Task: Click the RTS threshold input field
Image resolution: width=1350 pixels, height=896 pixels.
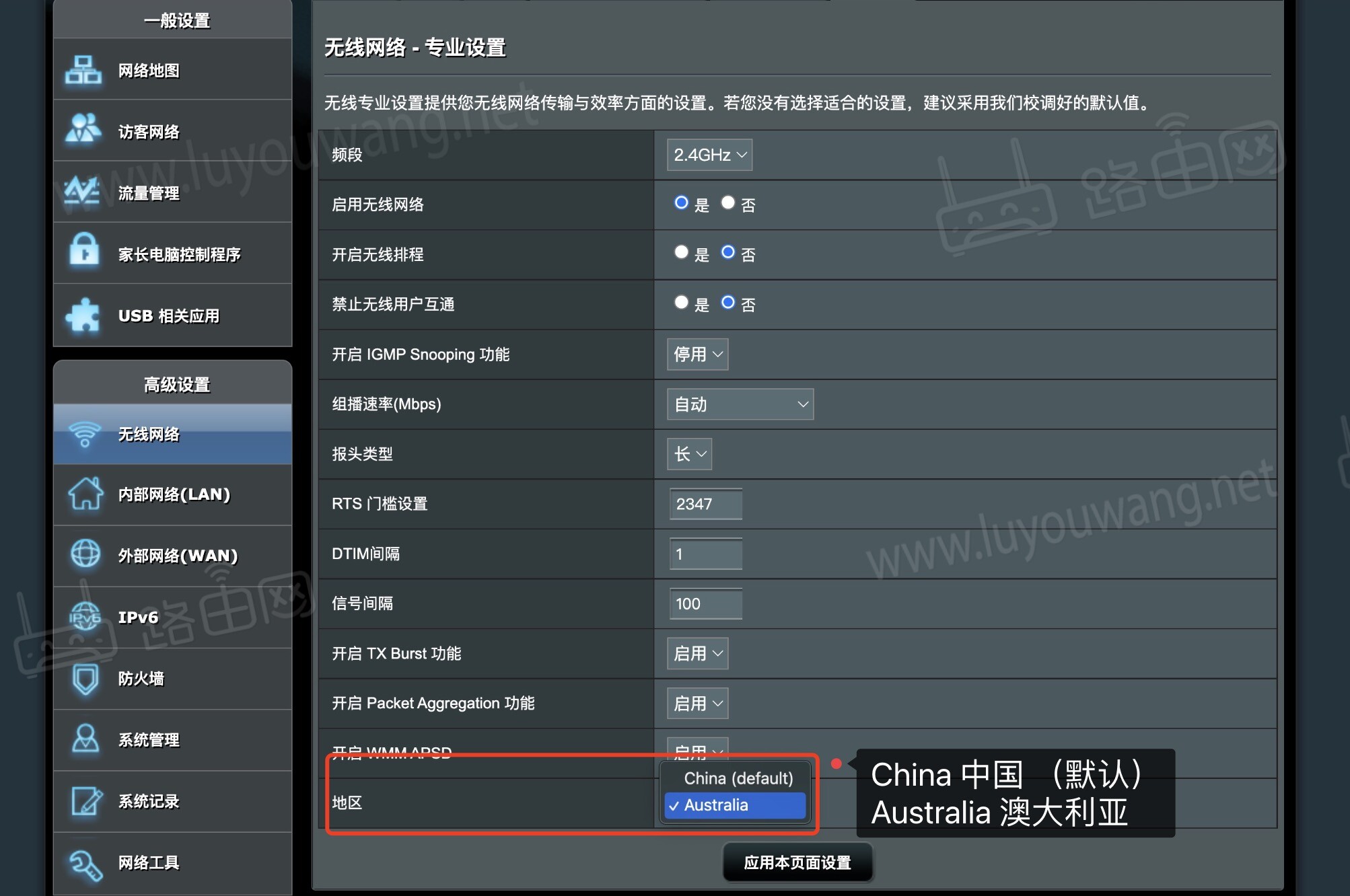Action: click(x=705, y=504)
